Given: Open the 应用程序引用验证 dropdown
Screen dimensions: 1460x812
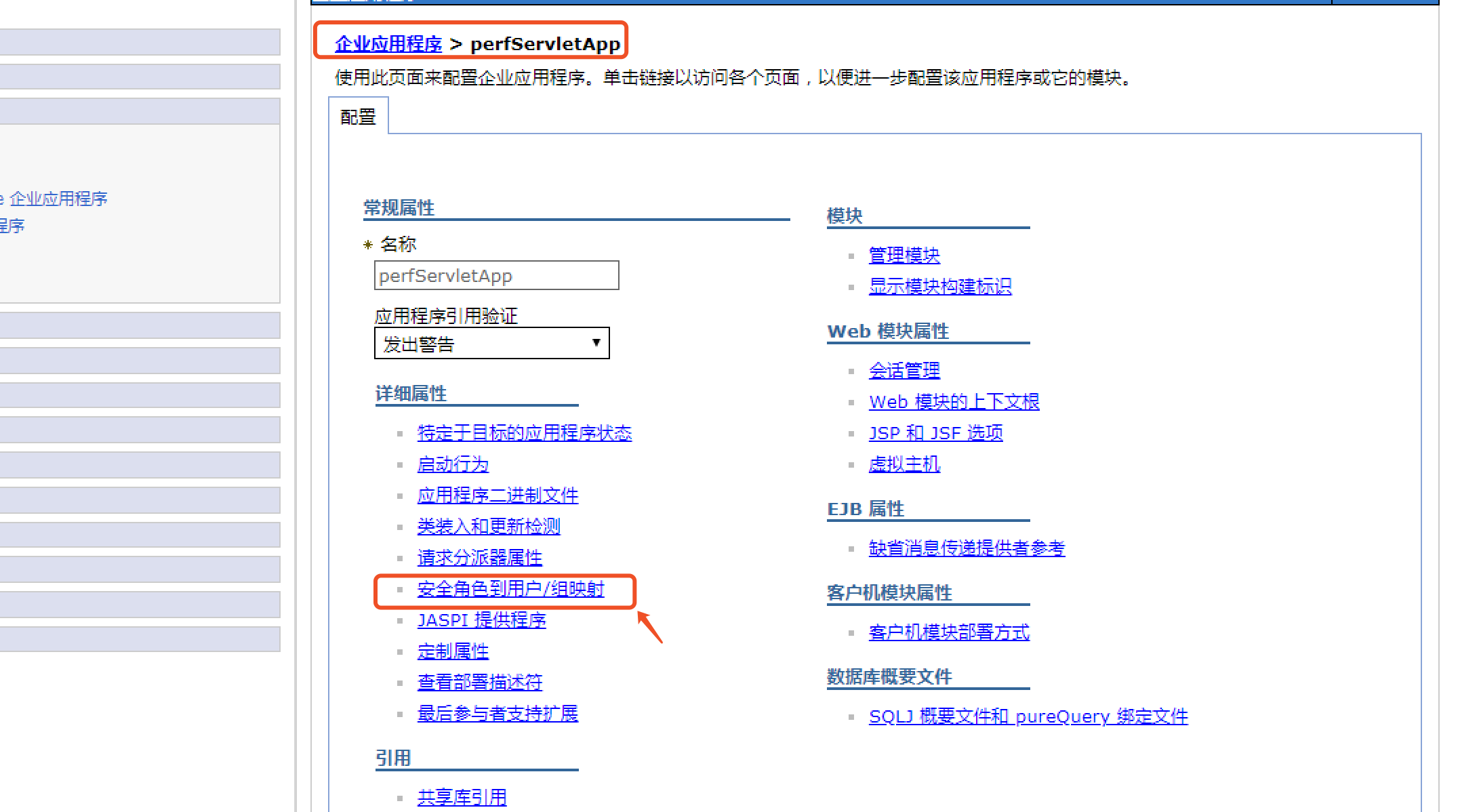Looking at the screenshot, I should 491,344.
